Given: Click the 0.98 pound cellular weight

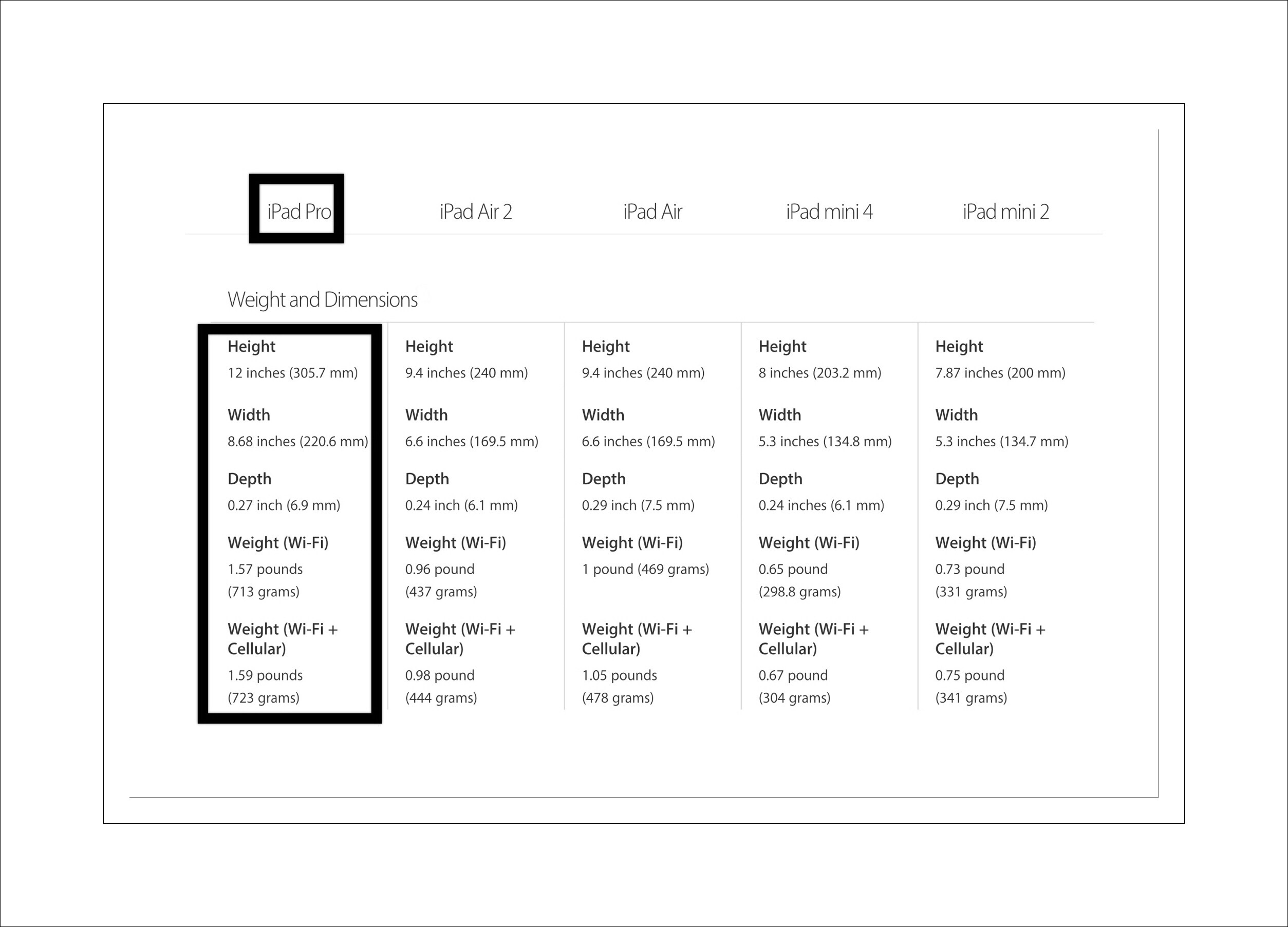Looking at the screenshot, I should pos(440,675).
